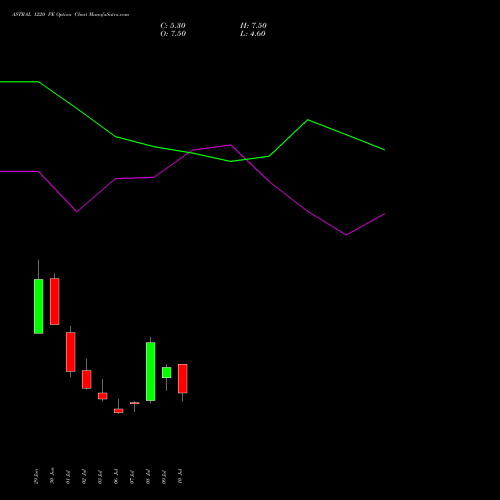Viewport: 500px width, 500px height.
Task: Click the small red candle for 06 Jul
Action: pos(119,411)
